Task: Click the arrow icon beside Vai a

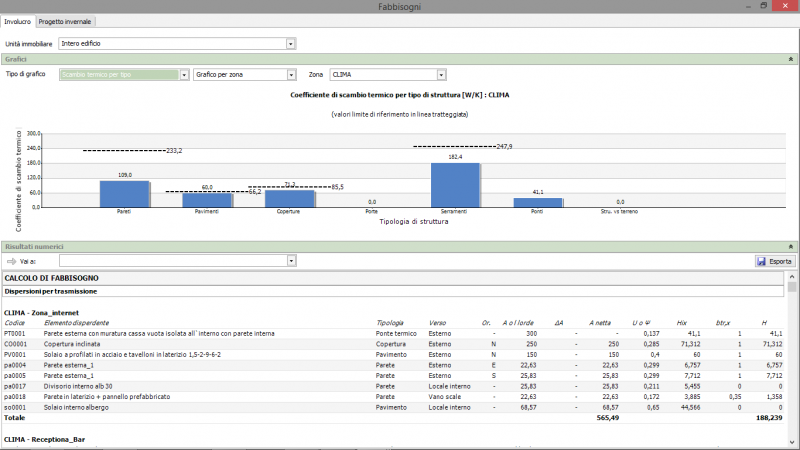Action: tap(11, 261)
